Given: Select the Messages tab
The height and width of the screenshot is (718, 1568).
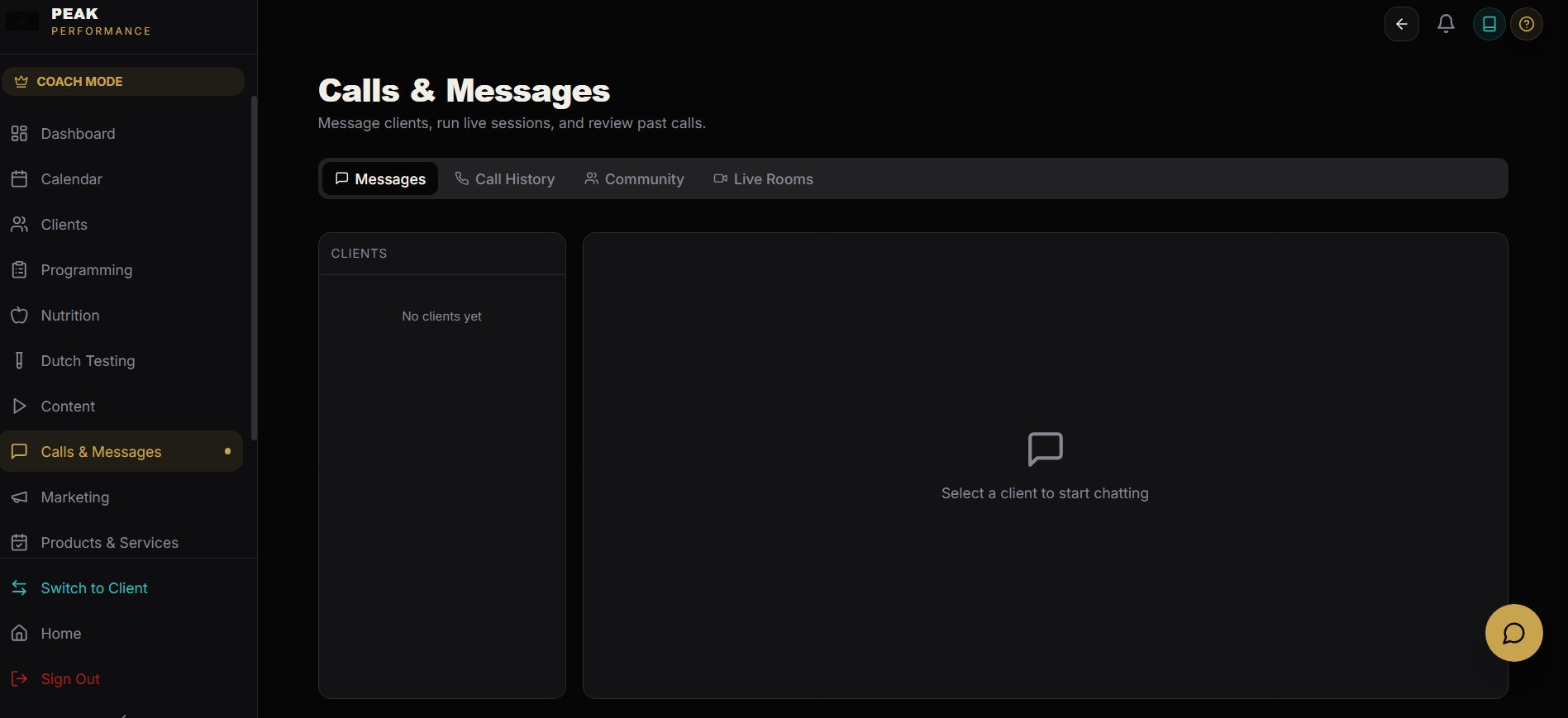Looking at the screenshot, I should click(x=380, y=179).
